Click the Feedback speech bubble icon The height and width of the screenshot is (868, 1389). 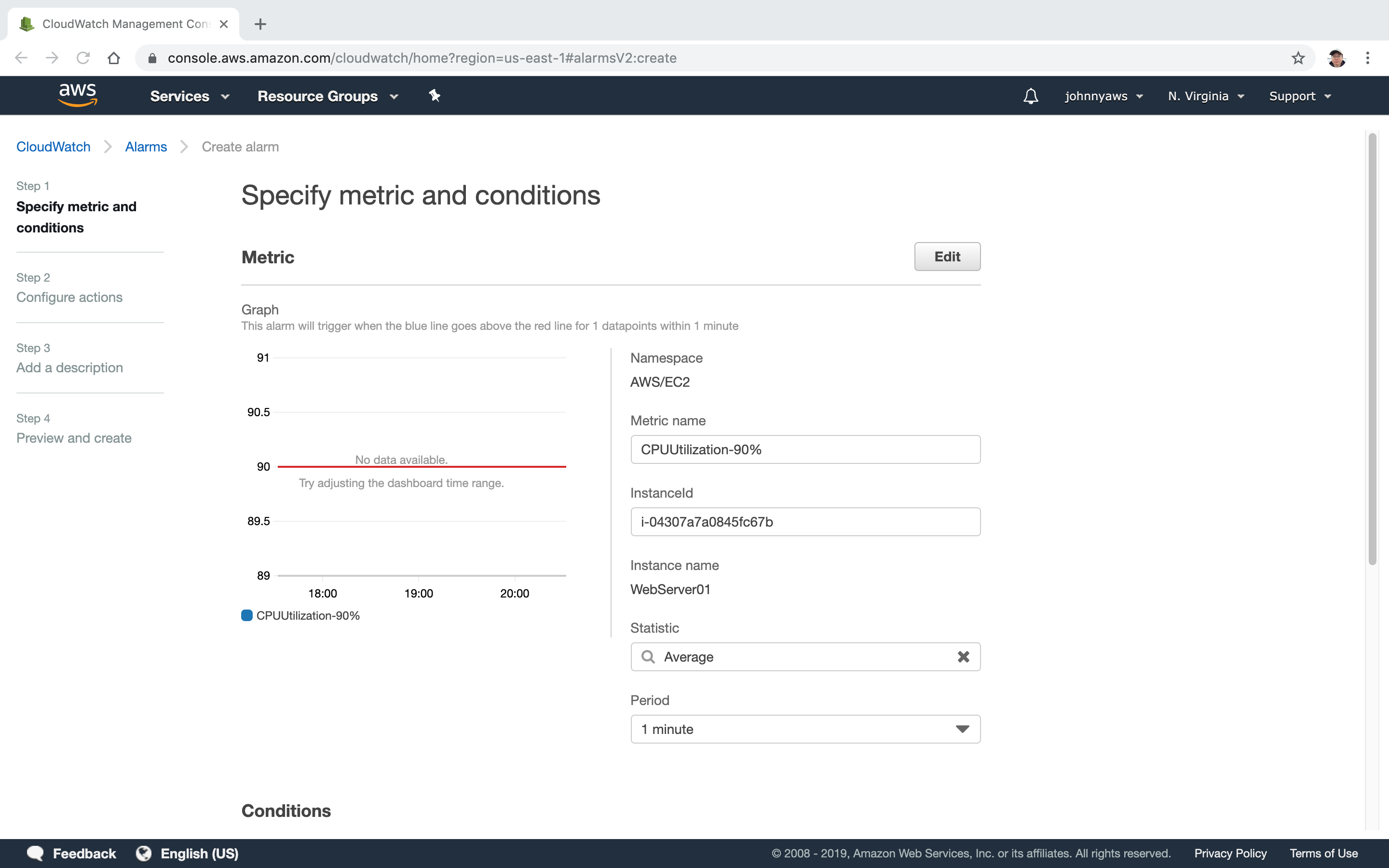point(35,853)
